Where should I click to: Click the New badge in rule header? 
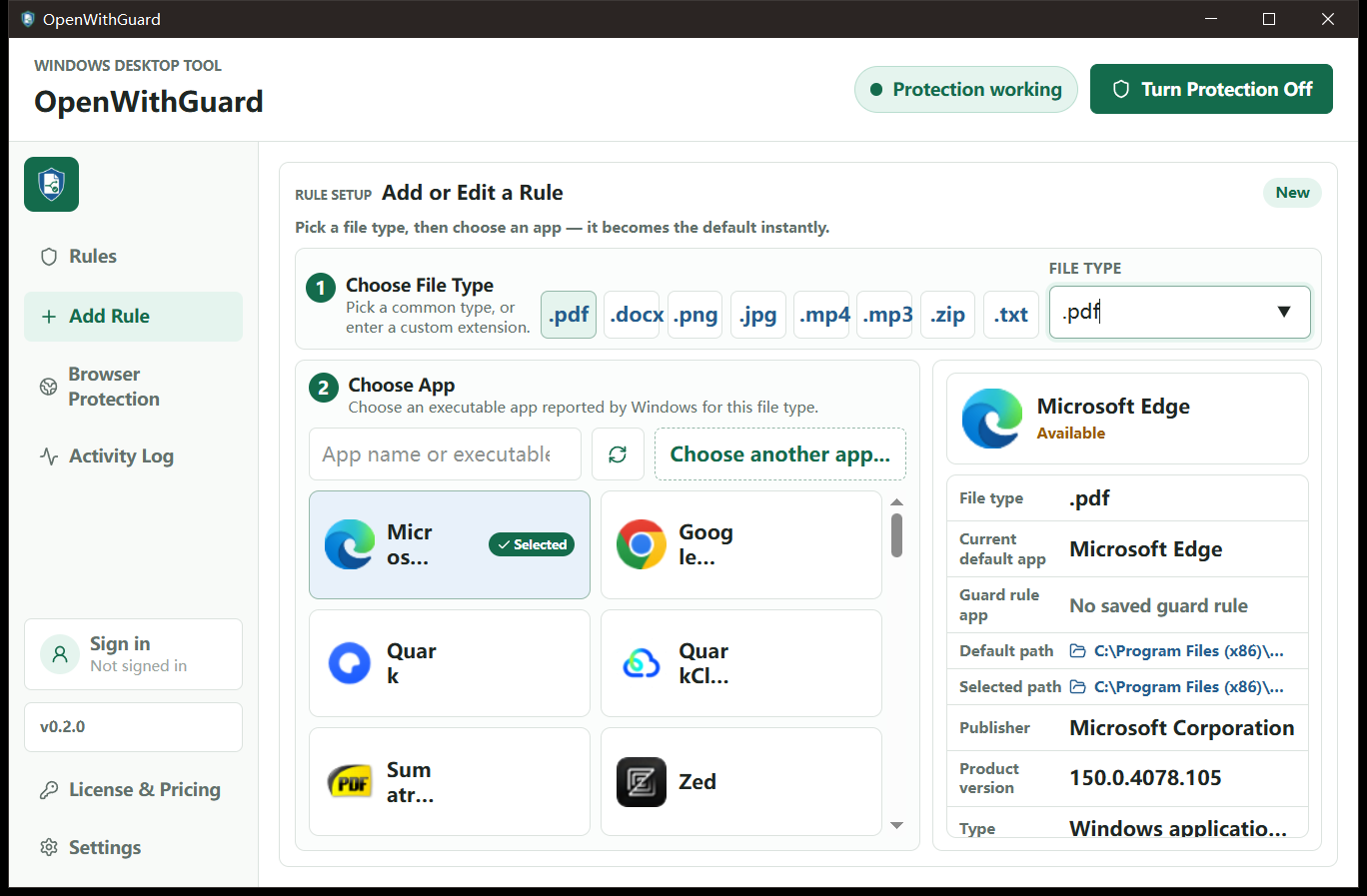(1292, 193)
